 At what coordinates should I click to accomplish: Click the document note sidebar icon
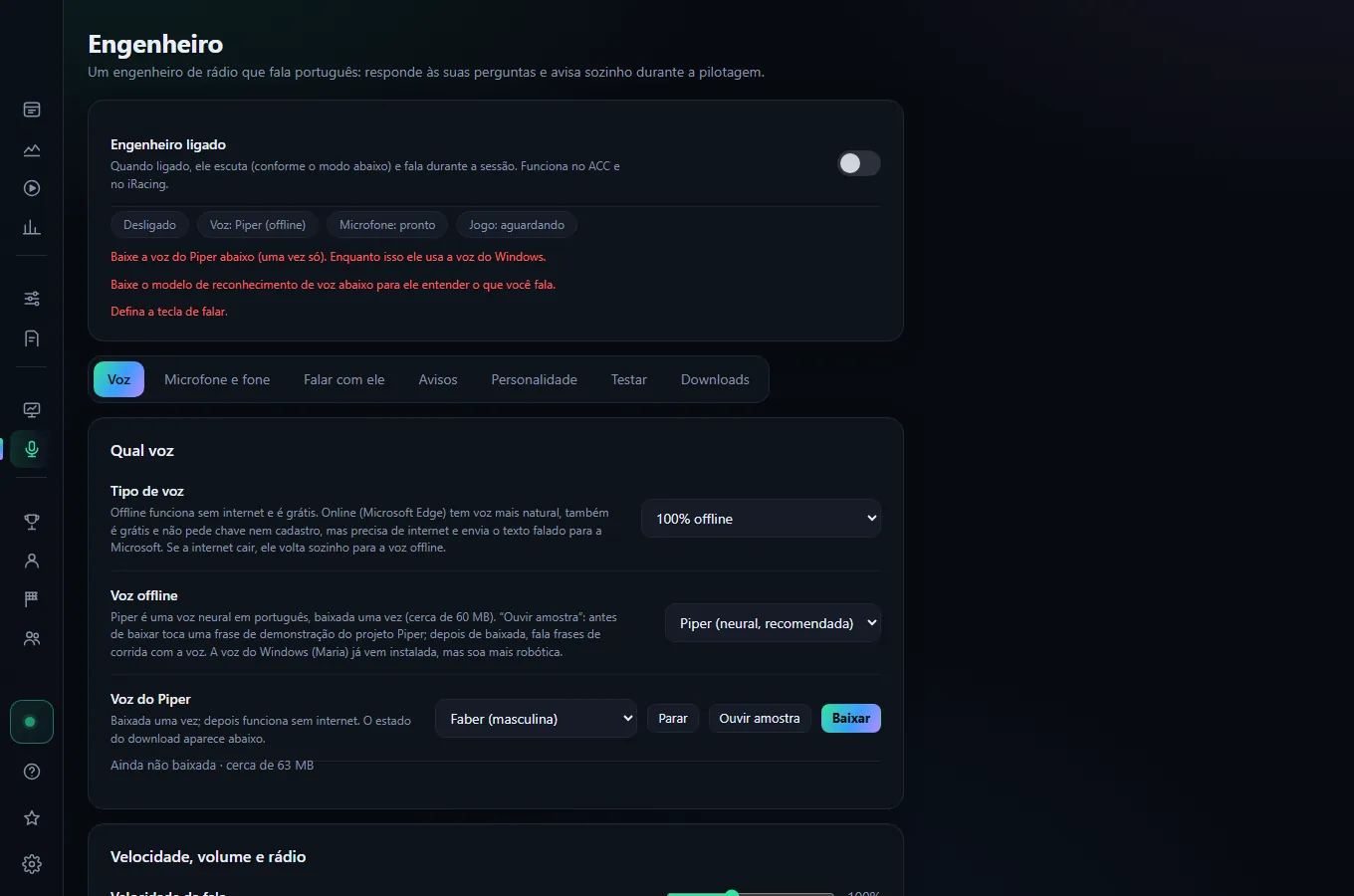coord(32,338)
